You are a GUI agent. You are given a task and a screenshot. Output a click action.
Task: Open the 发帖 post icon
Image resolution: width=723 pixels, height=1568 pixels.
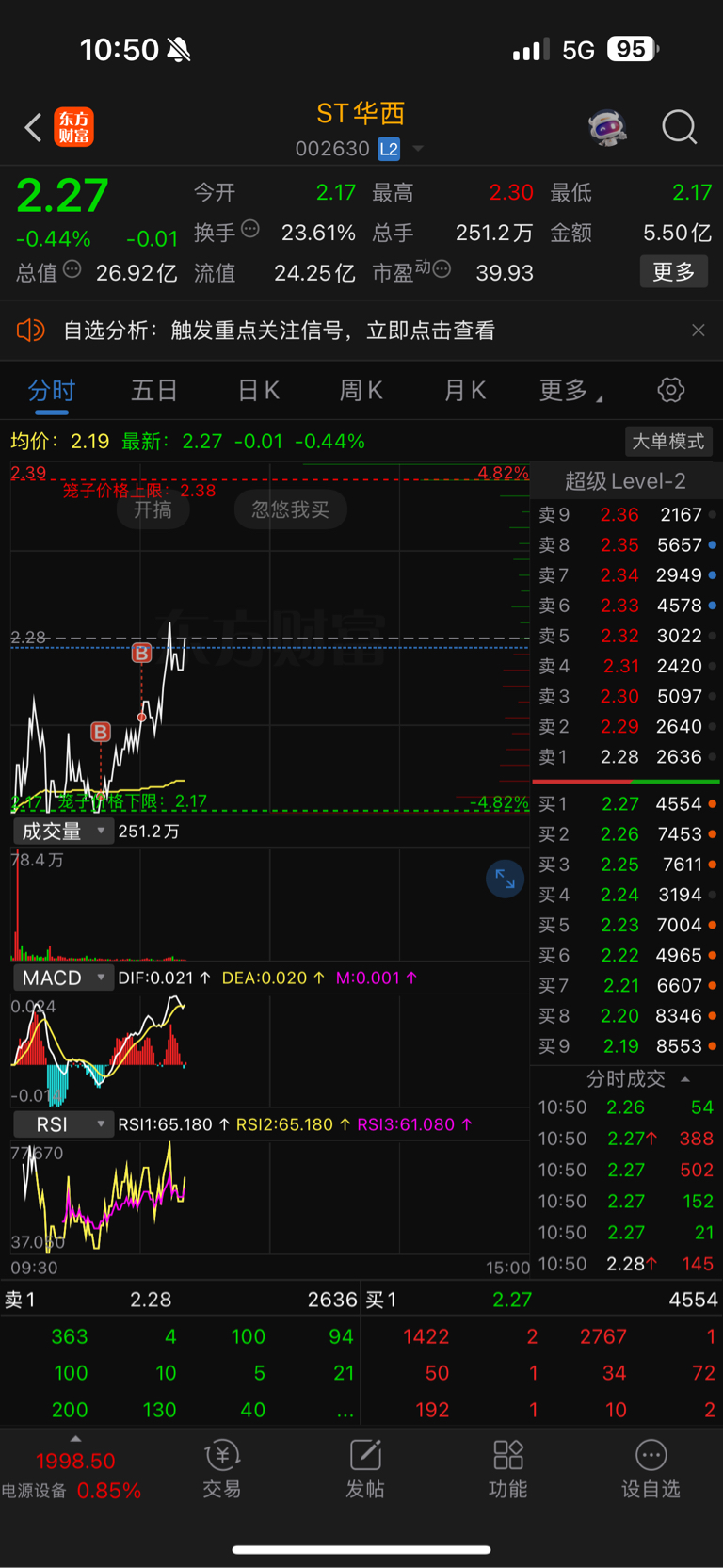(x=365, y=1468)
